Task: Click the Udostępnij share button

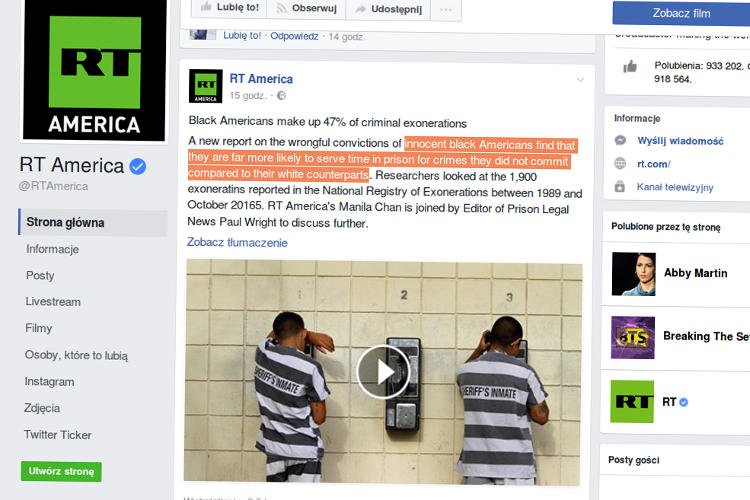Action: point(388,9)
